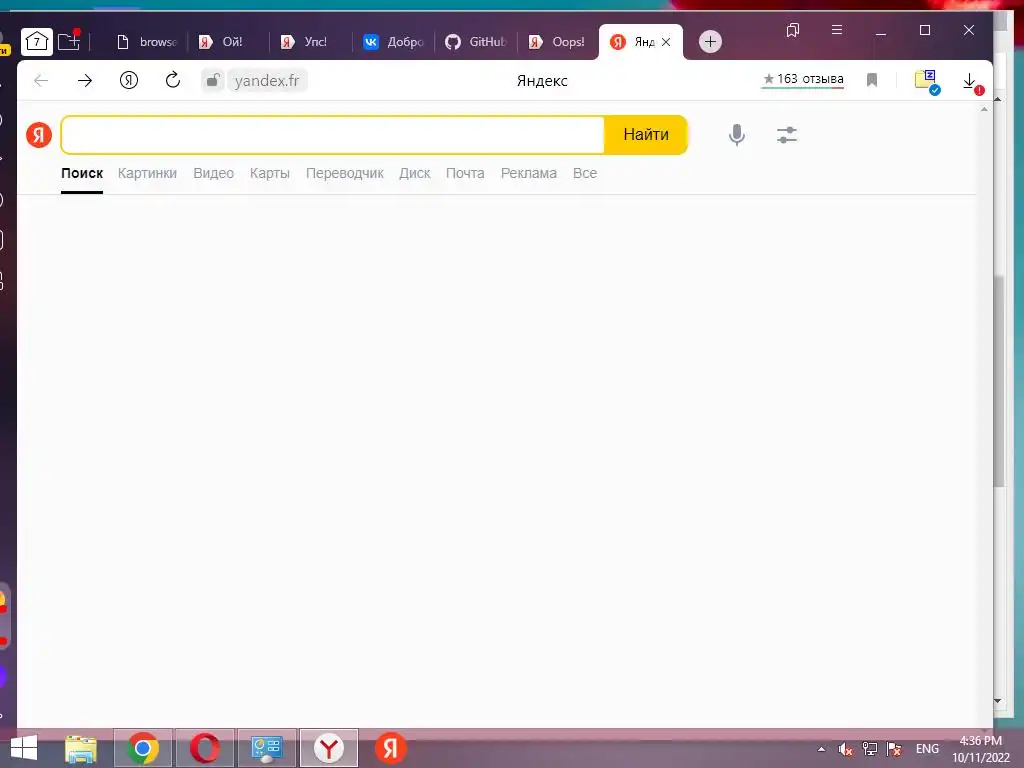Image resolution: width=1024 pixels, height=768 pixels.
Task: Open red Я Yandex taskbar icon
Action: (x=391, y=748)
